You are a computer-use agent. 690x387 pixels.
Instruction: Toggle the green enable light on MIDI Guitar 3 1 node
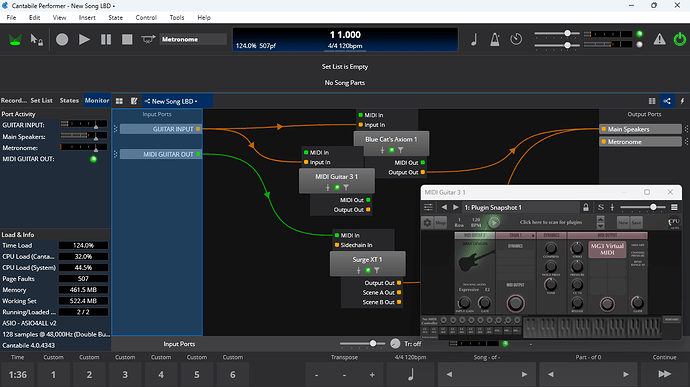(337, 188)
